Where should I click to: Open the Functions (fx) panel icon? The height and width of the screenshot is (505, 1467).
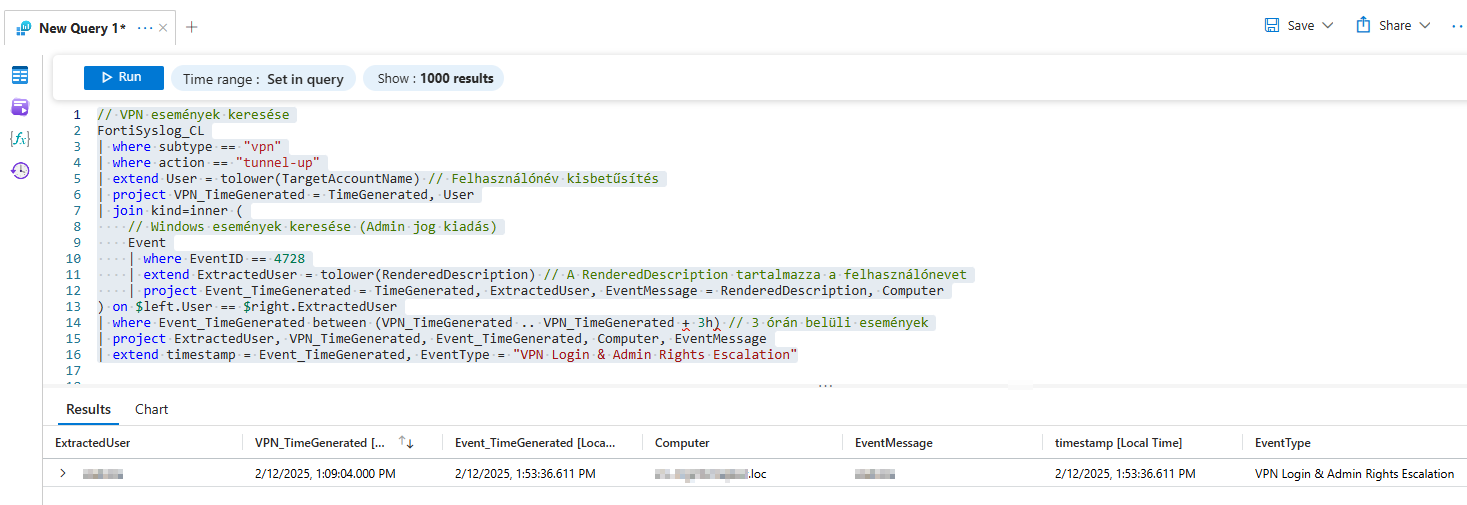click(x=20, y=139)
